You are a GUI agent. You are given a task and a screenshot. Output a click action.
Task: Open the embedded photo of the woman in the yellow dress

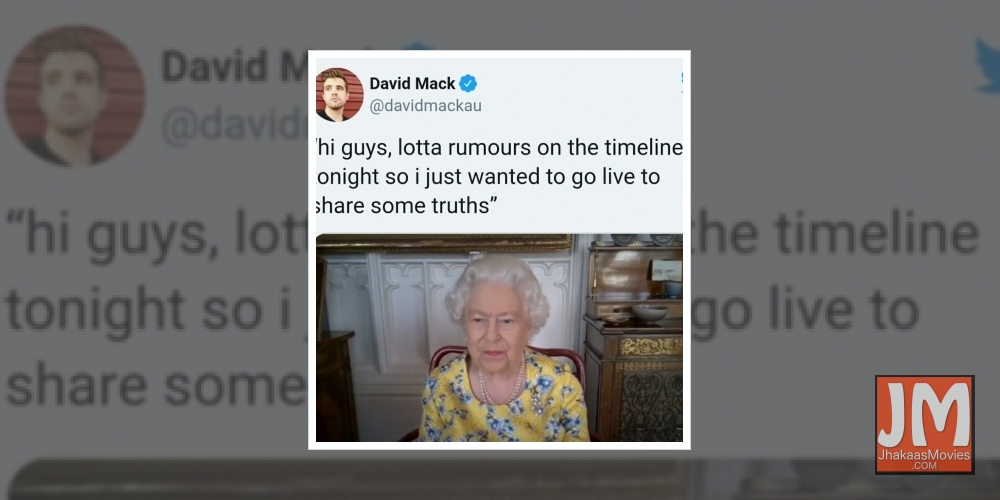[x=499, y=337]
